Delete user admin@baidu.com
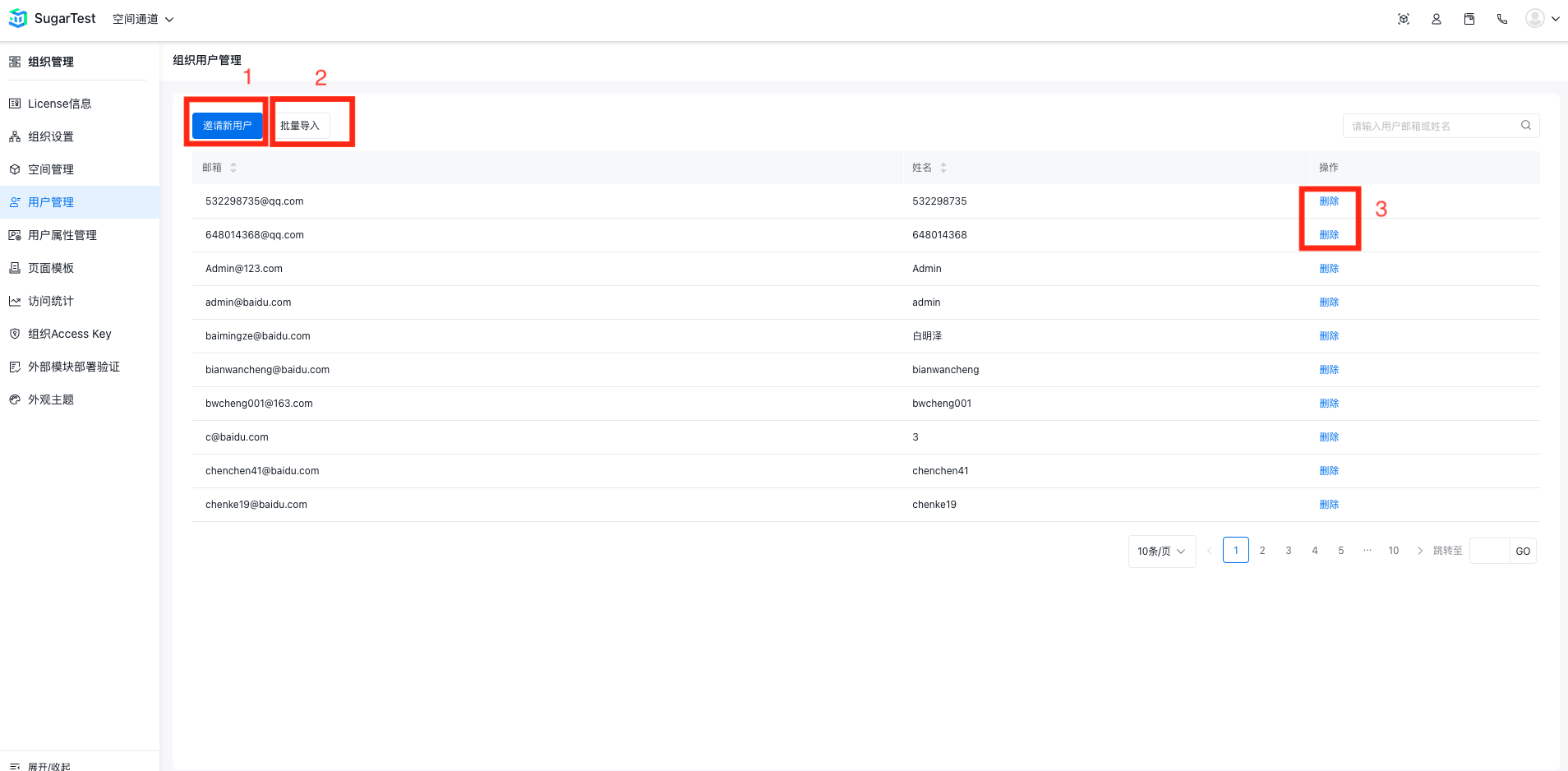Screen dimensions: 1568x771 click(x=1329, y=302)
